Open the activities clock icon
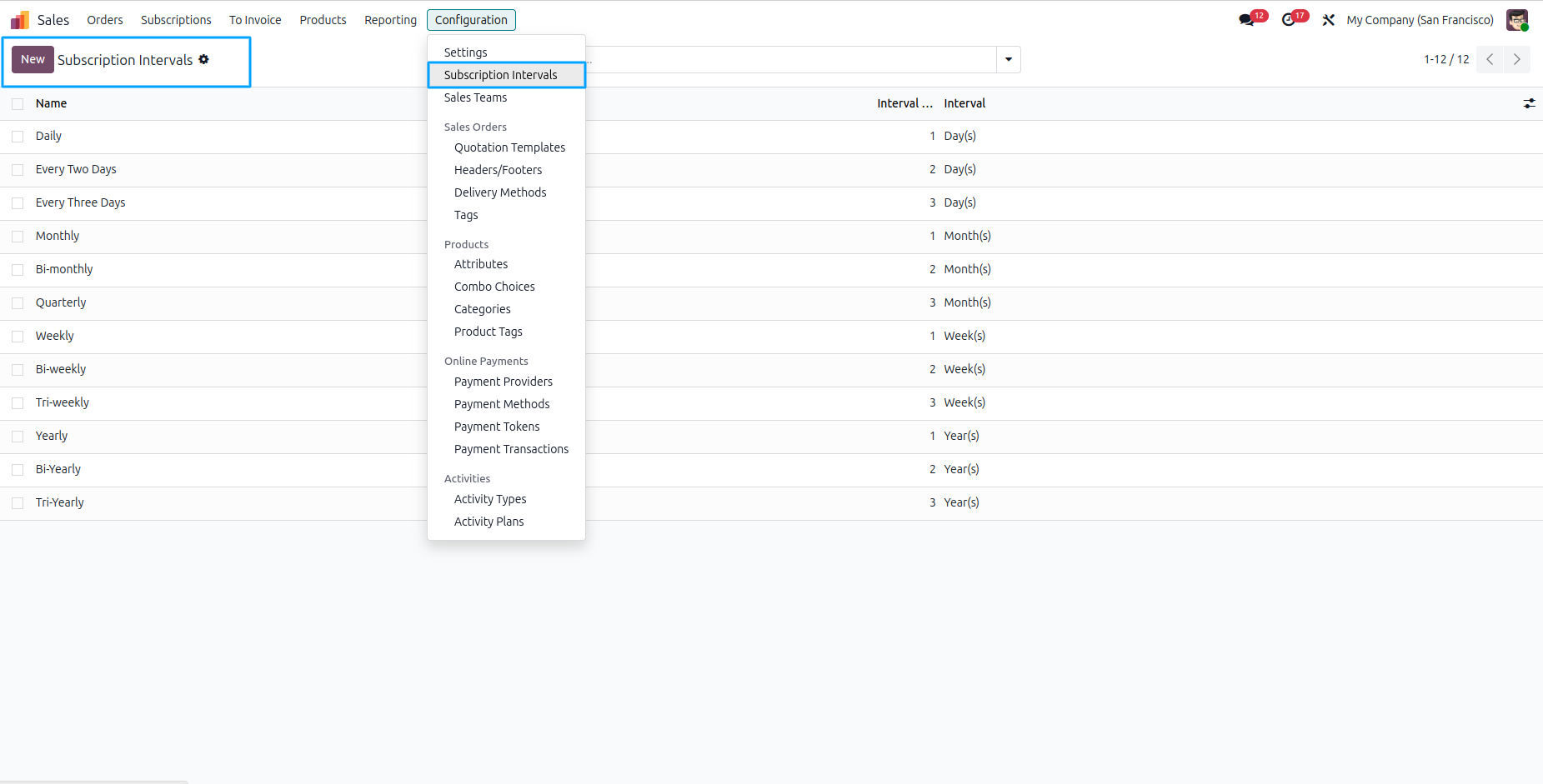Screen dimensions: 1543x784 pyautogui.click(x=1290, y=20)
